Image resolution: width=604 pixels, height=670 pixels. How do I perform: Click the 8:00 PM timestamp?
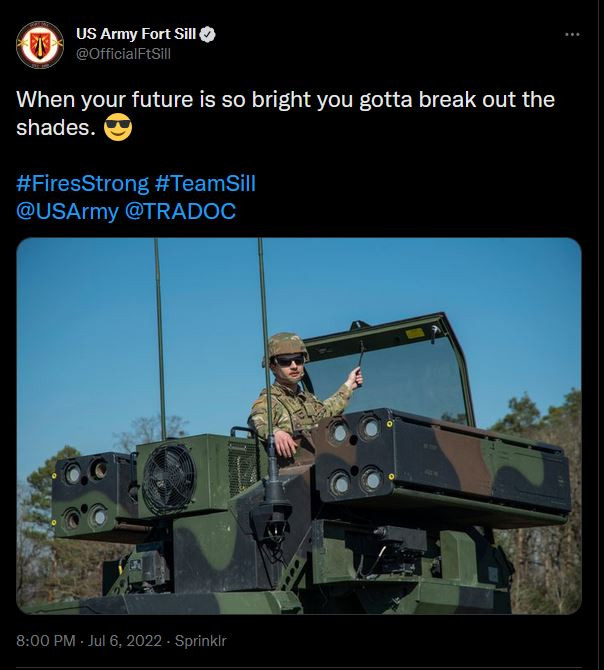47,637
